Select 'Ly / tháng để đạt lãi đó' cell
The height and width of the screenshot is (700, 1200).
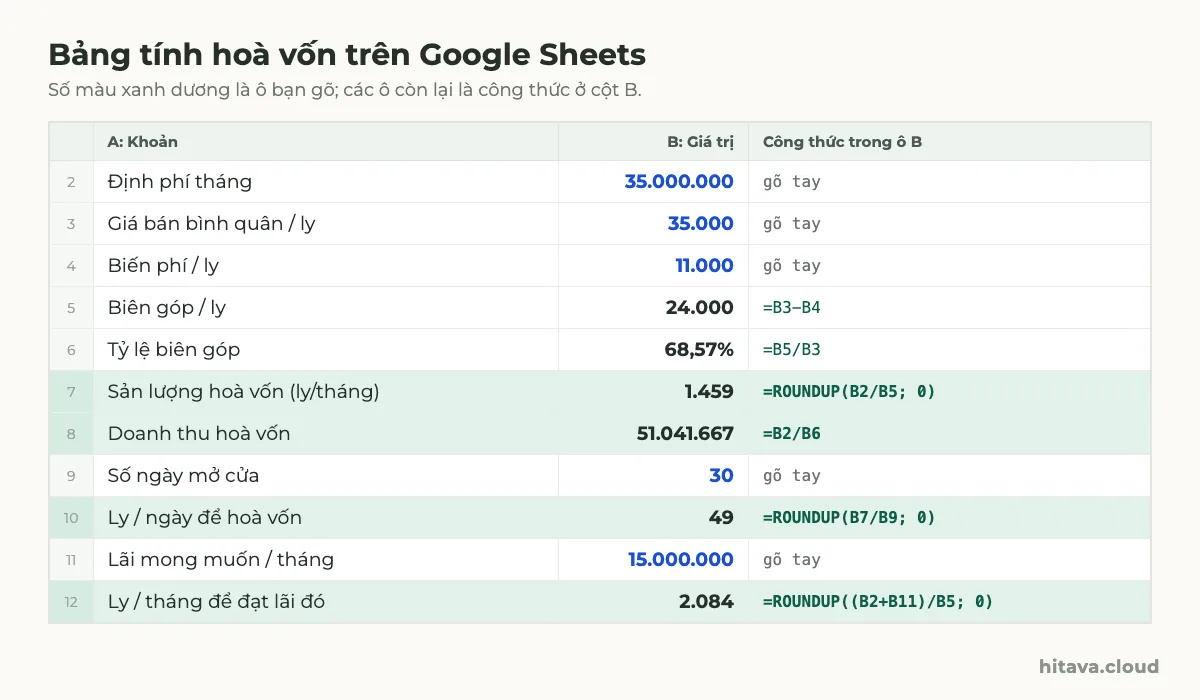pyautogui.click(x=326, y=602)
